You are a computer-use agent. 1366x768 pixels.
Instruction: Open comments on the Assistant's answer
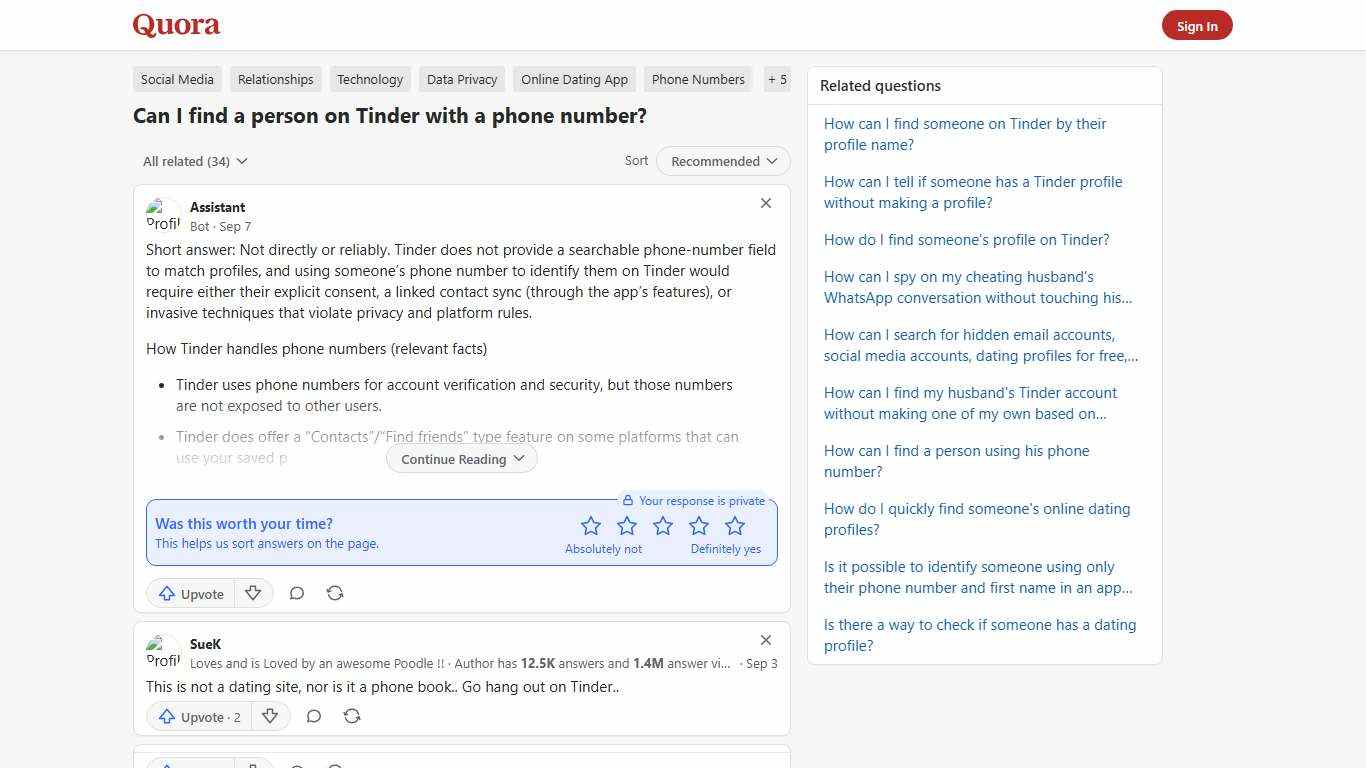tap(297, 593)
